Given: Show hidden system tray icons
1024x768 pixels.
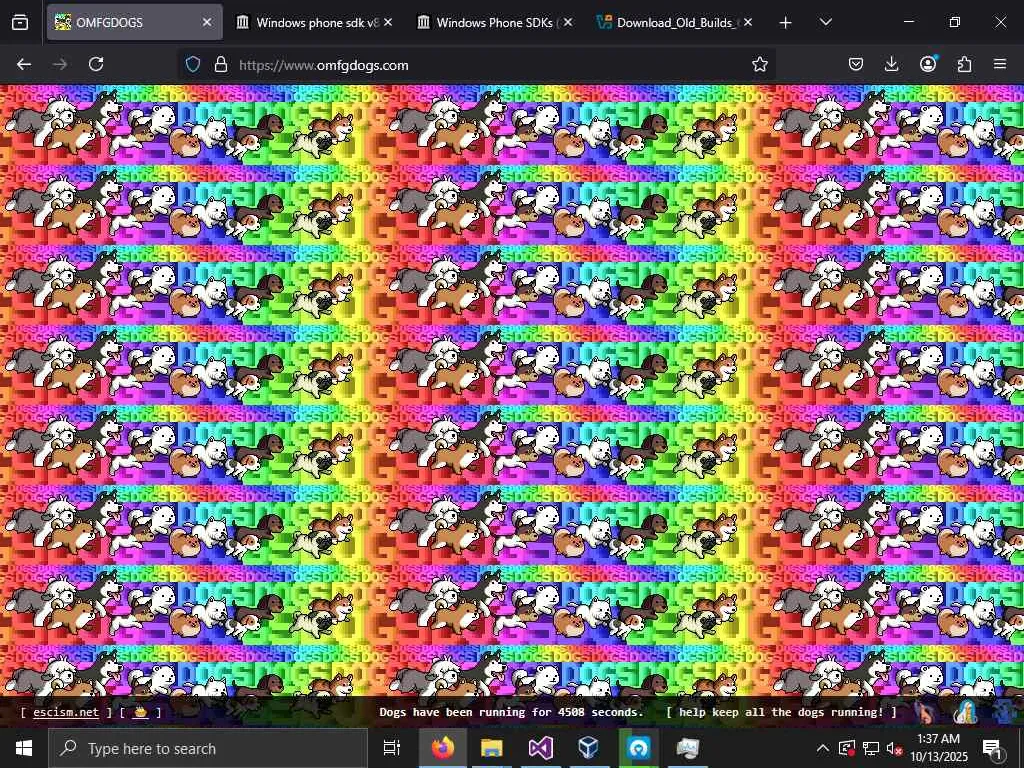Looking at the screenshot, I should pos(823,748).
